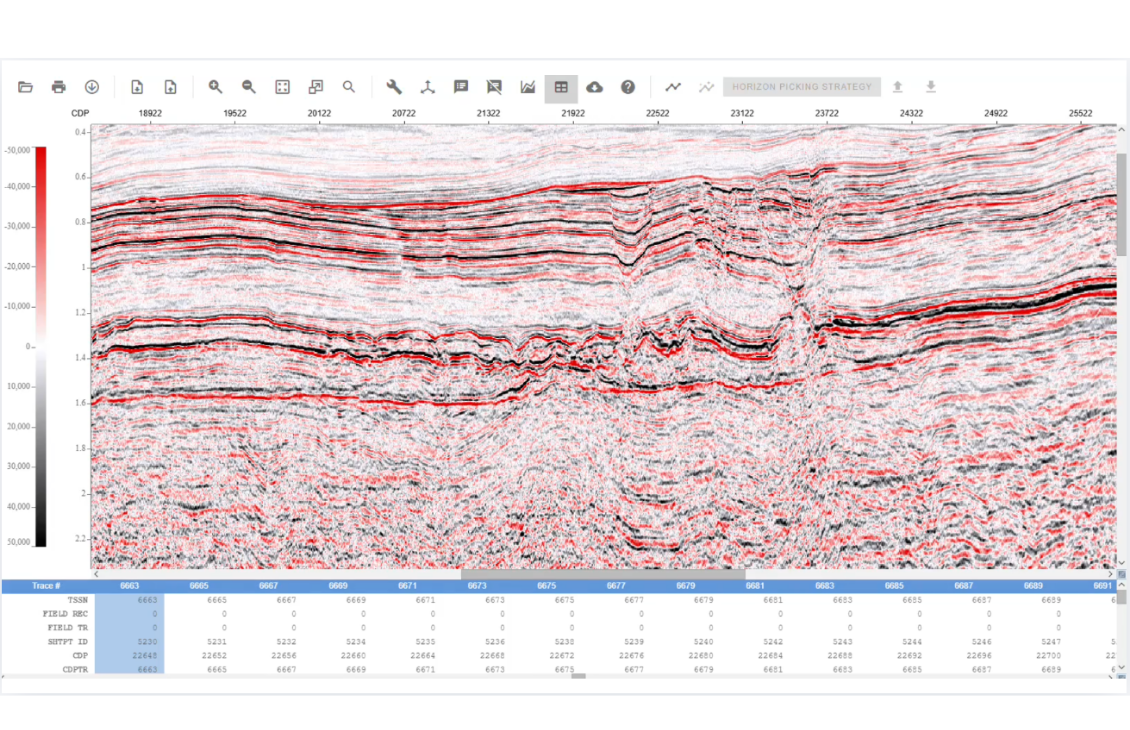Click the seismic vertical scrollbar thumb
The height and width of the screenshot is (730, 1130).
(x=1121, y=204)
